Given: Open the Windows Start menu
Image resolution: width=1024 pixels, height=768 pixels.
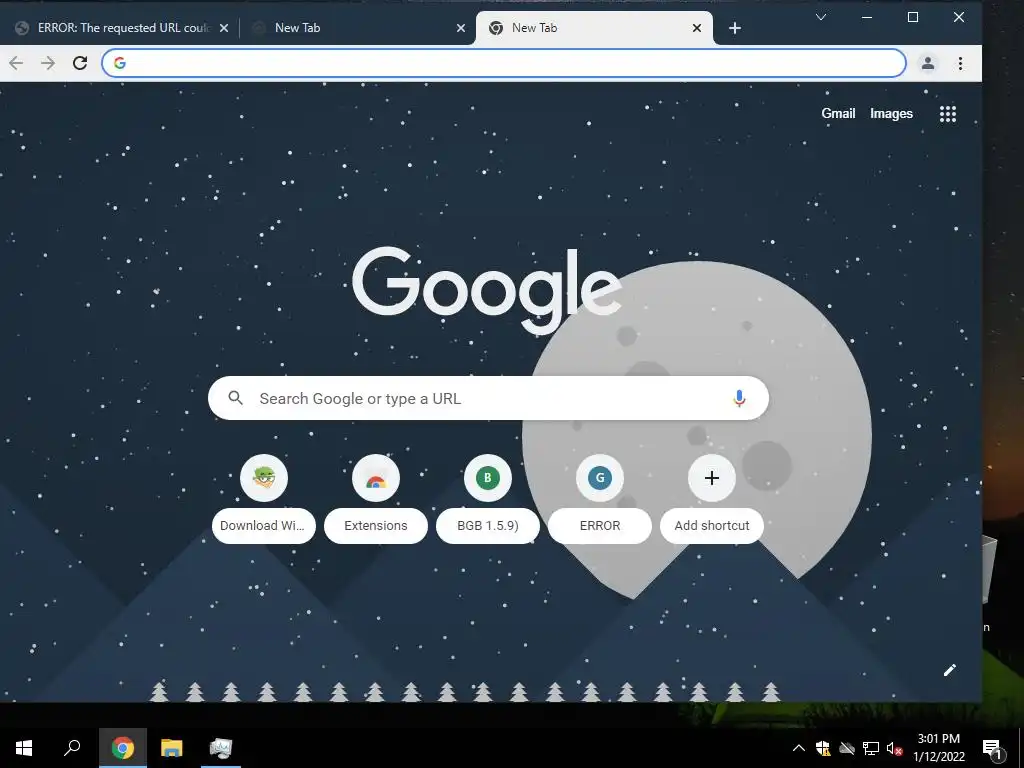Looking at the screenshot, I should (24, 748).
